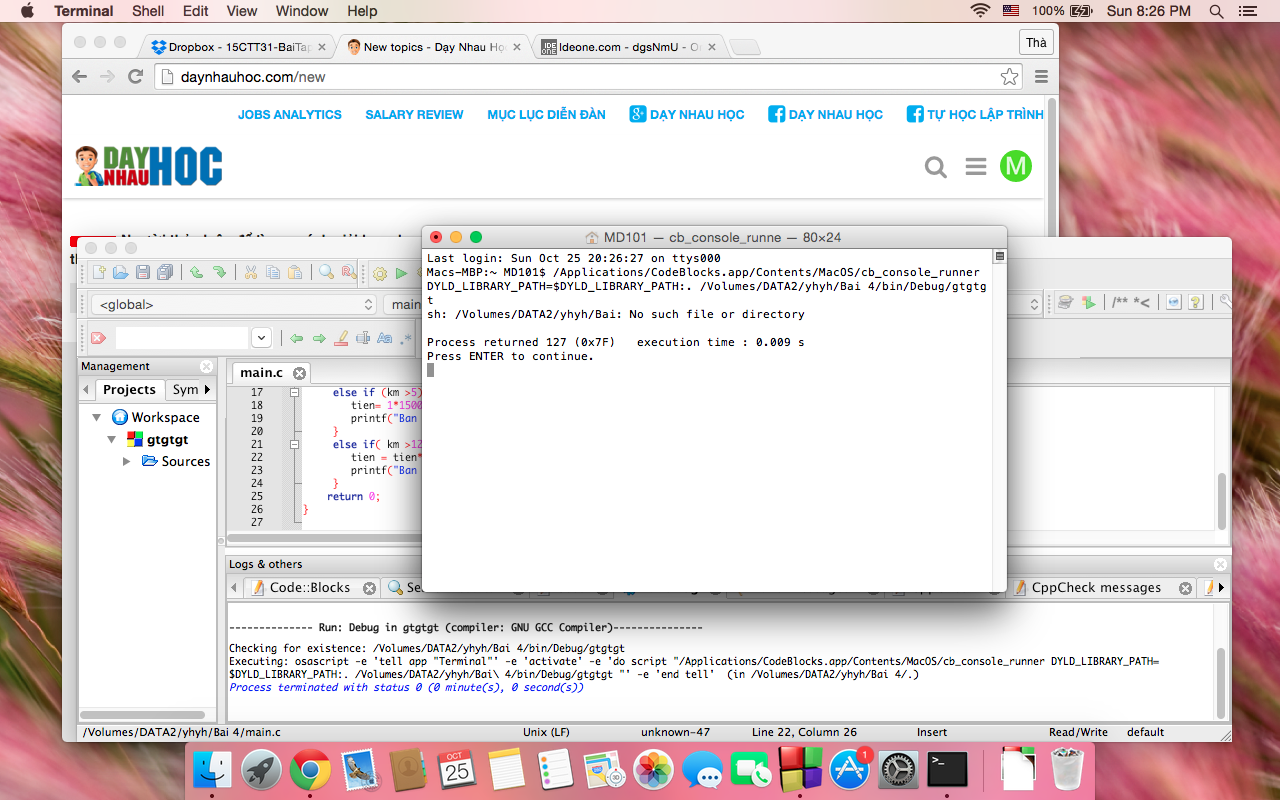The image size is (1280, 800).
Task: Click Replace icon in Code::Blocks toolbar
Action: pos(348,272)
